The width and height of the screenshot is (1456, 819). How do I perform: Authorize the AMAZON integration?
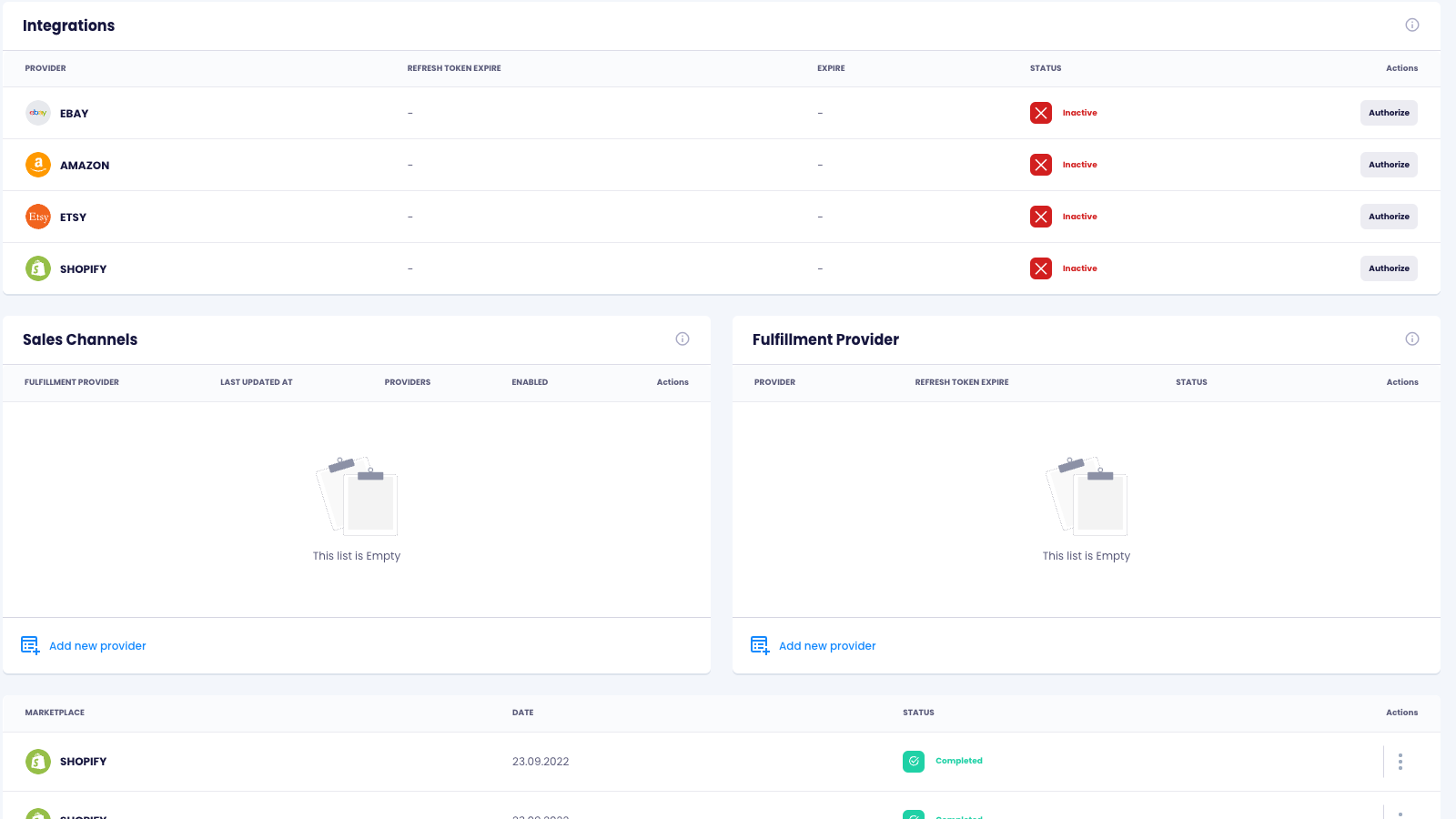1389,165
